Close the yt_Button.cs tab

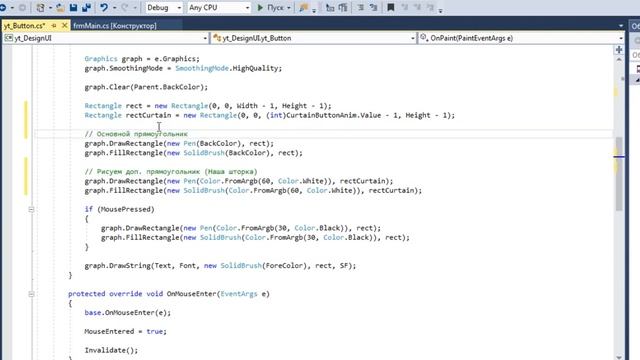tap(64, 25)
